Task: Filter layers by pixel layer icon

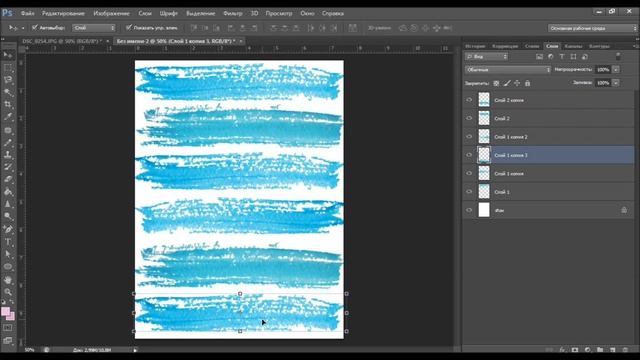Action: (540, 57)
